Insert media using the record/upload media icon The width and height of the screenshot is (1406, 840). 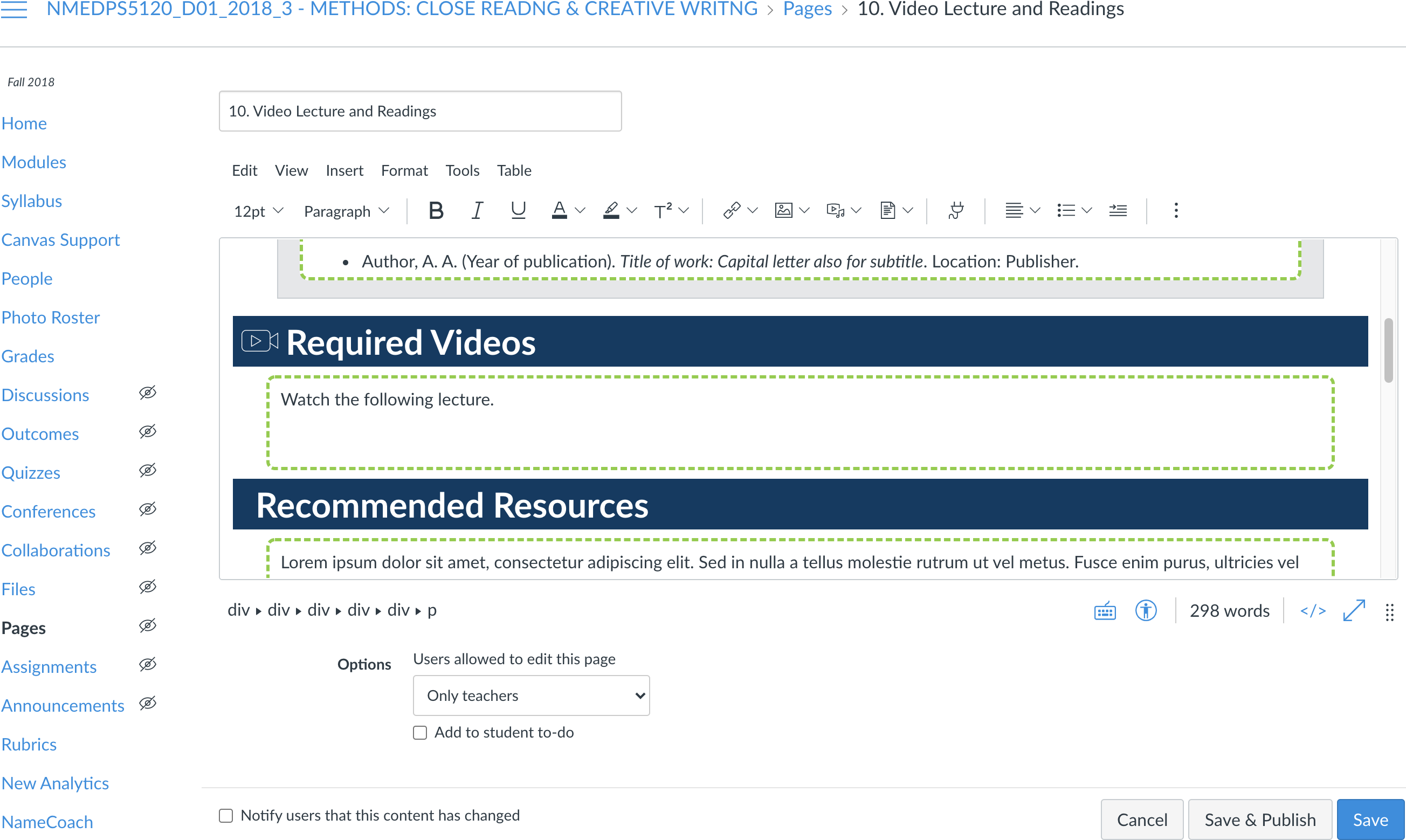tap(836, 211)
